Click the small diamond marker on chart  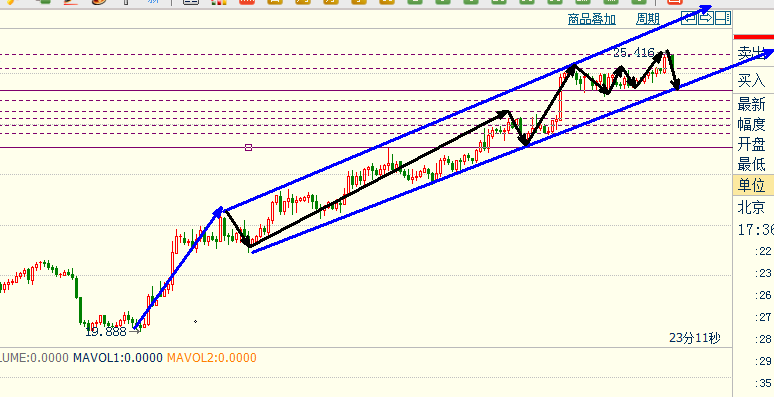point(195,321)
